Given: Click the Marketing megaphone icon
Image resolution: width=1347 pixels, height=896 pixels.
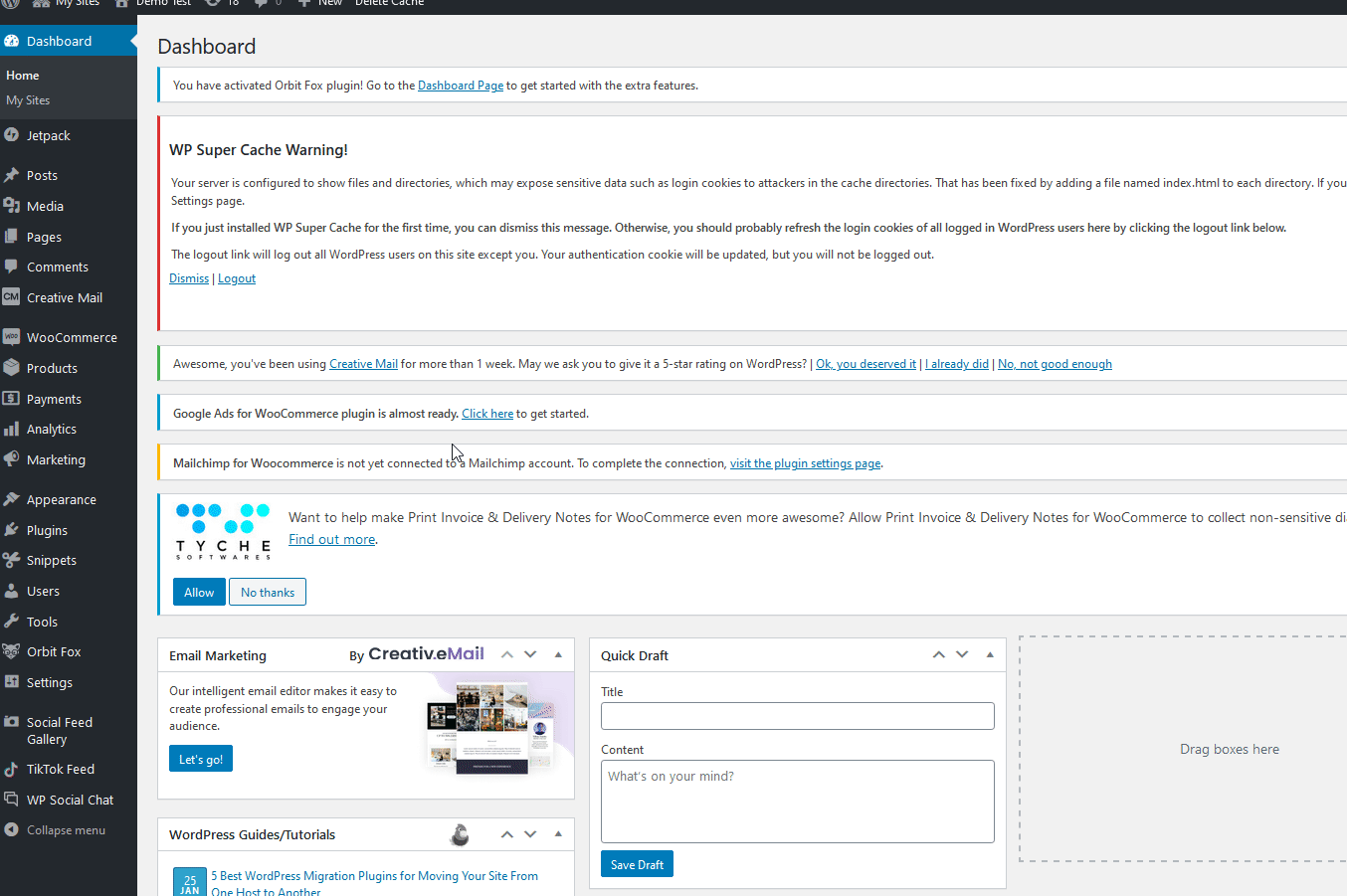Looking at the screenshot, I should click(12, 459).
